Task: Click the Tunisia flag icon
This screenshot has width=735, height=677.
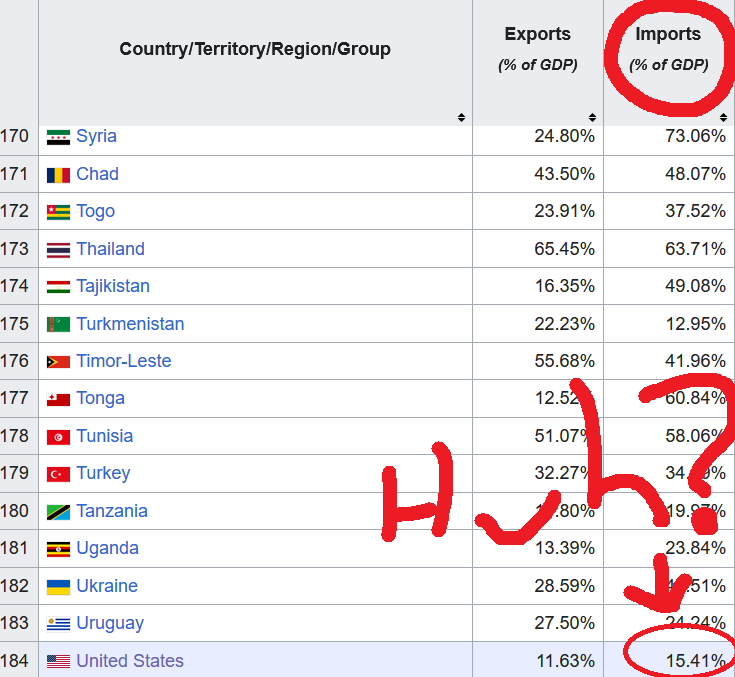Action: pos(58,437)
